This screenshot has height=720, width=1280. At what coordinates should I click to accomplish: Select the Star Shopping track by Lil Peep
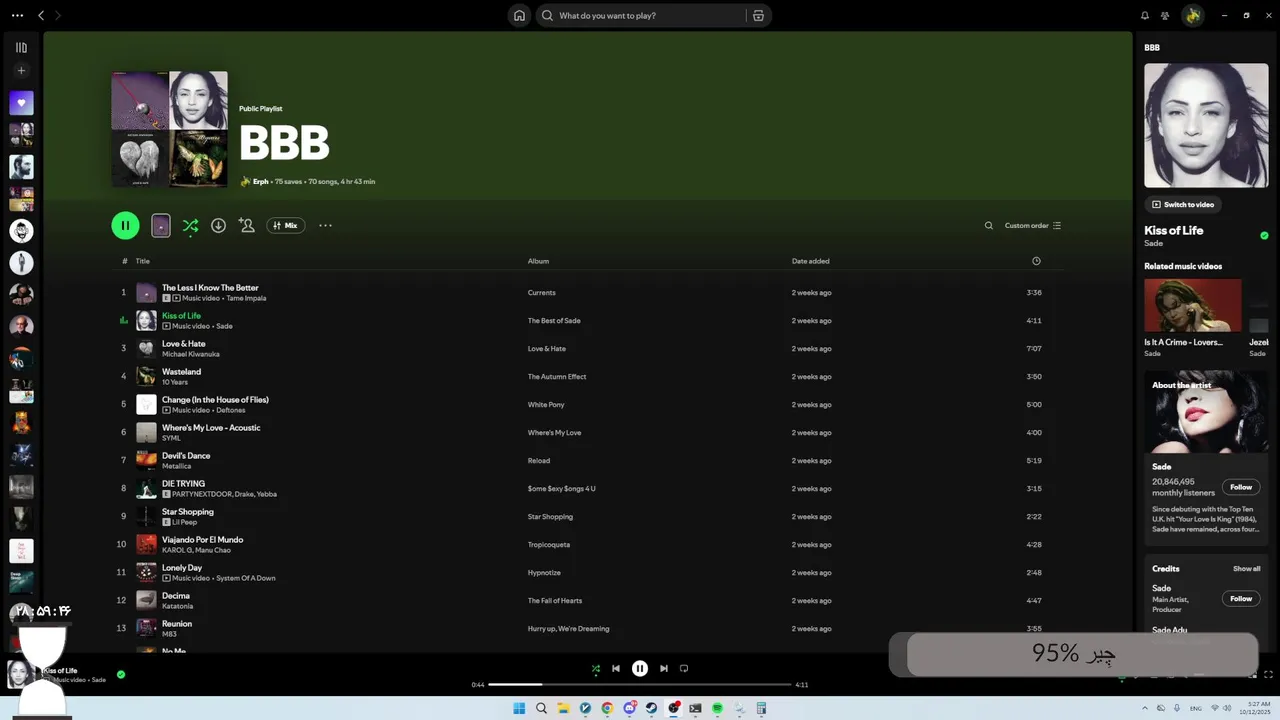(x=588, y=516)
